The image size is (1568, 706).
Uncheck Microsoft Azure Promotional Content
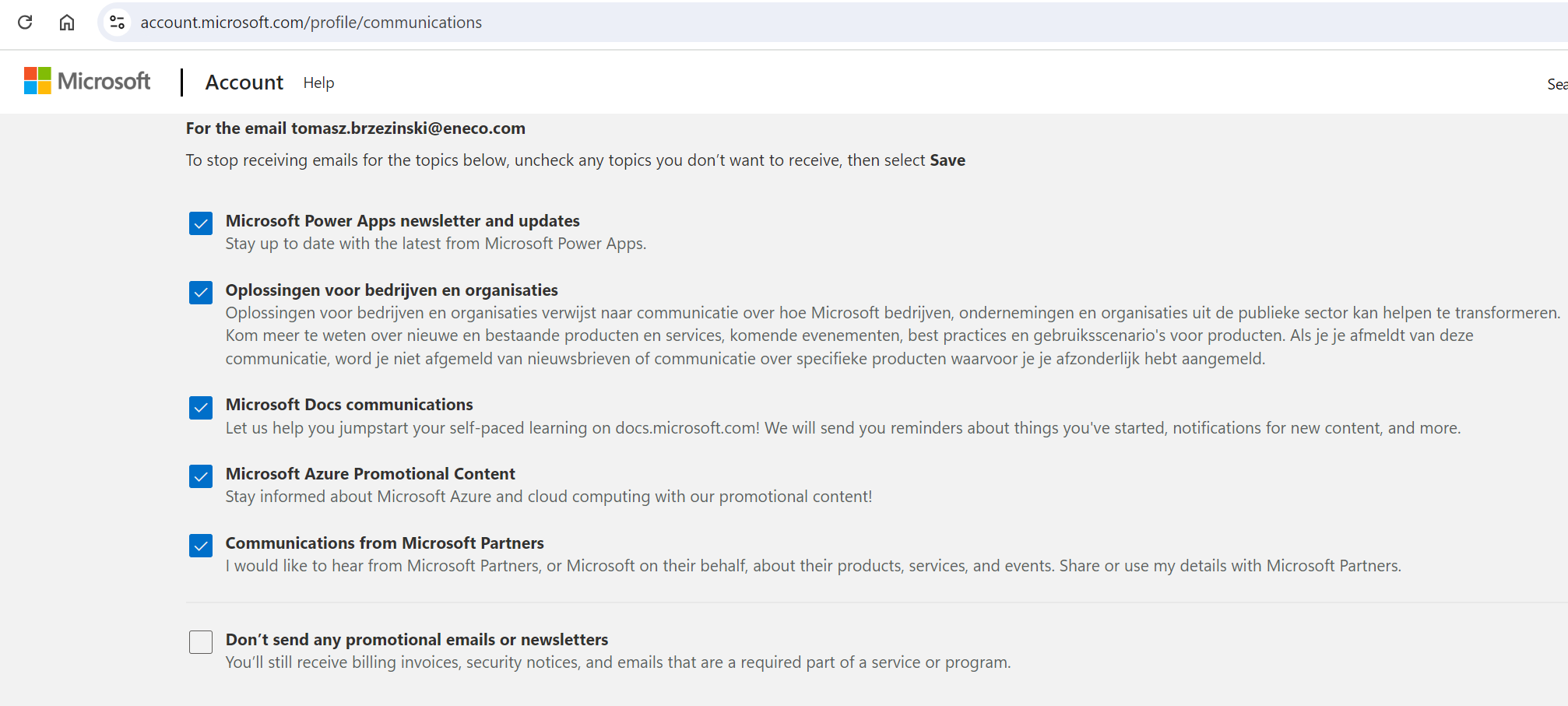pos(201,476)
